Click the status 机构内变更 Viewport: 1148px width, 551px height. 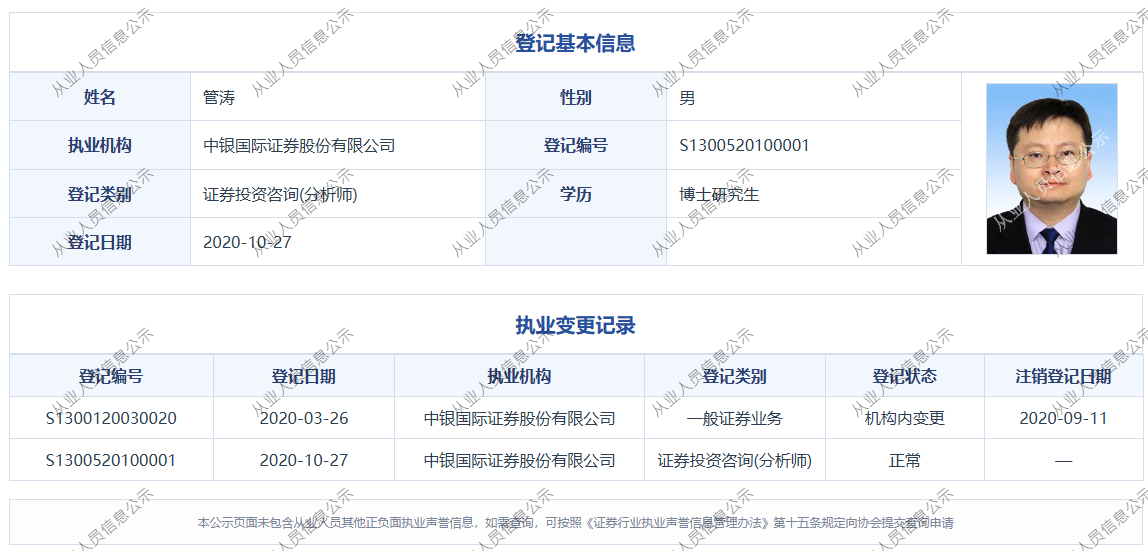905,419
